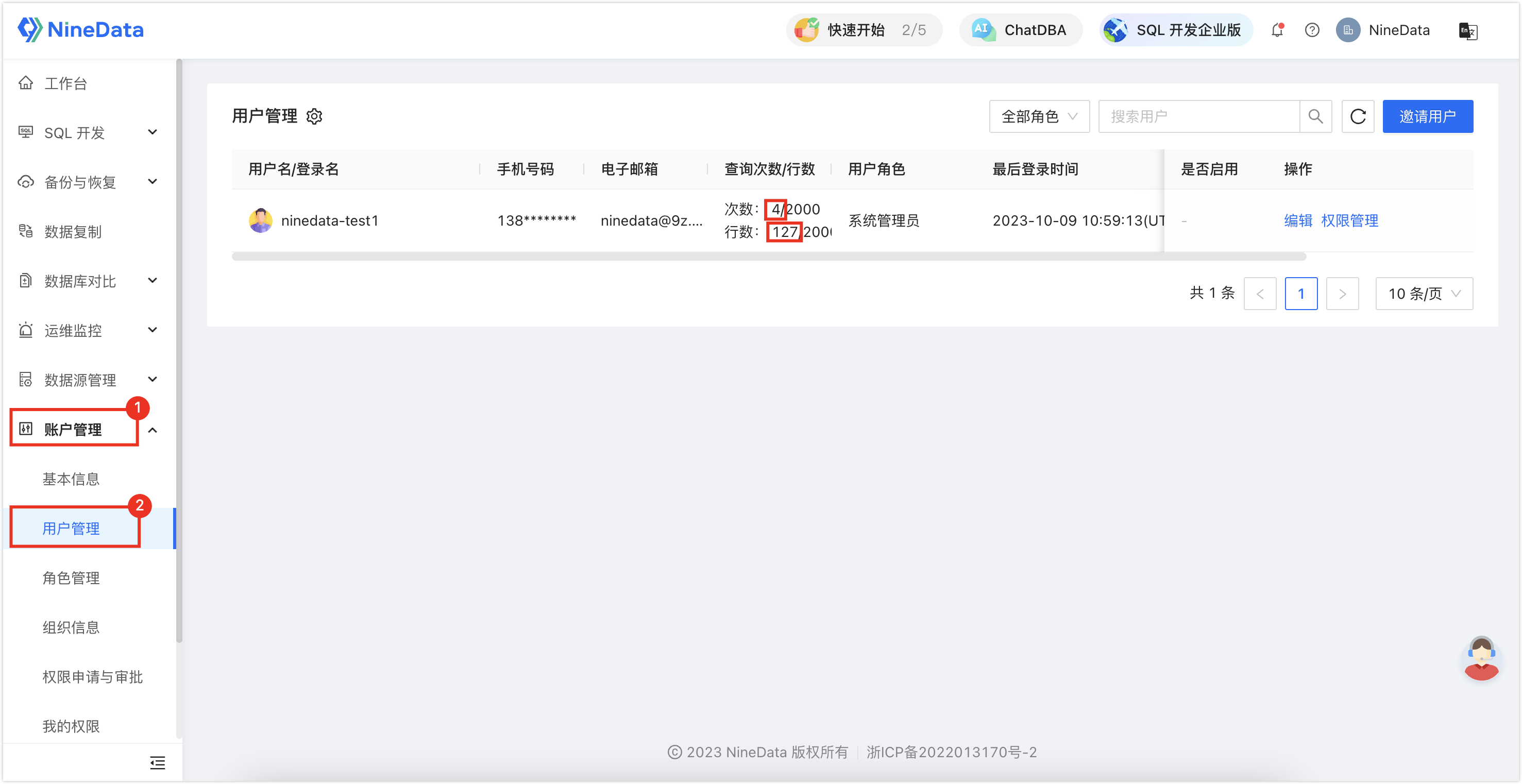Click the horizontal table scrollbar
Viewport: 1522px width, 784px height.
[768, 257]
